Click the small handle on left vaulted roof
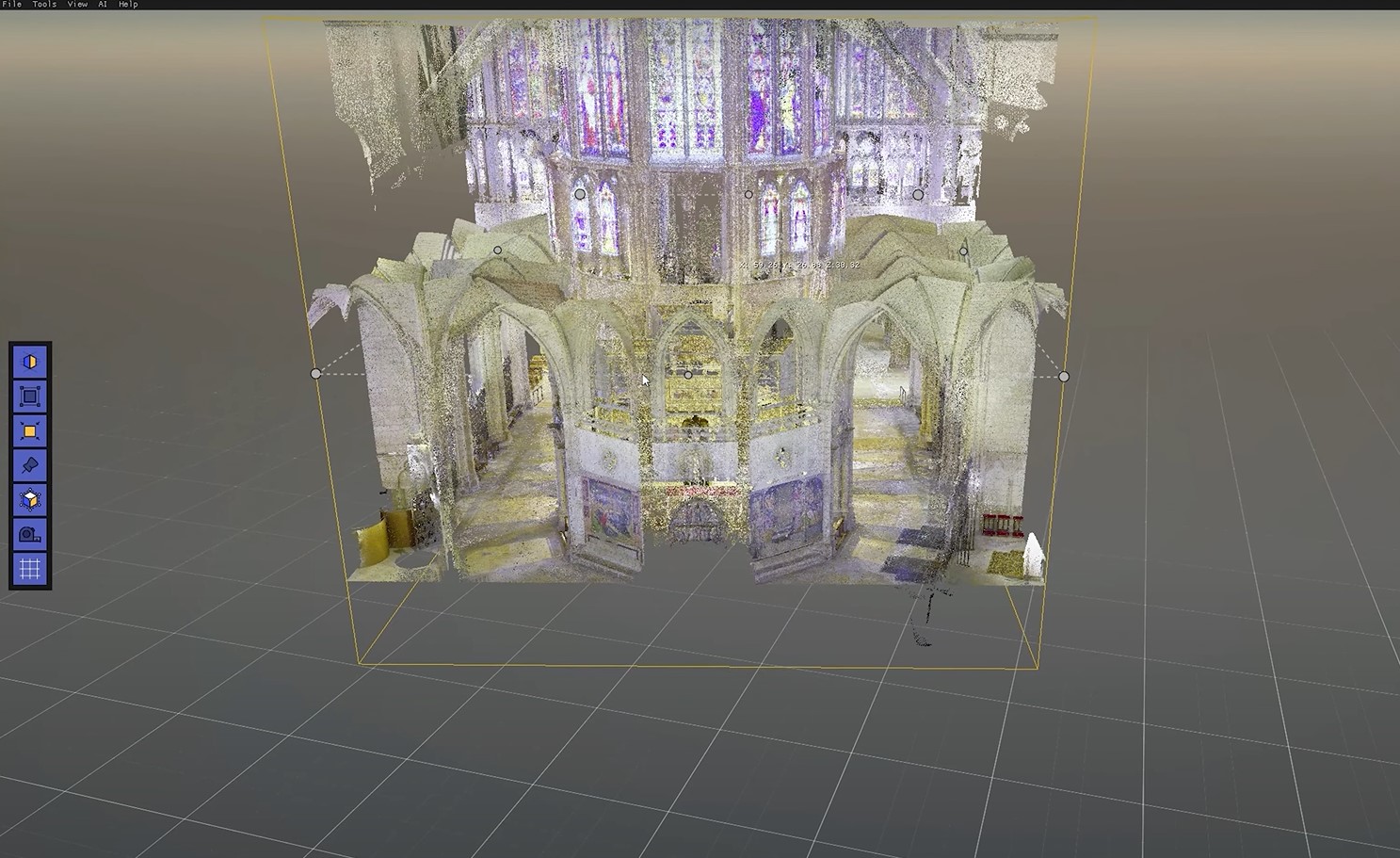Image resolution: width=1400 pixels, height=858 pixels. pos(497,251)
